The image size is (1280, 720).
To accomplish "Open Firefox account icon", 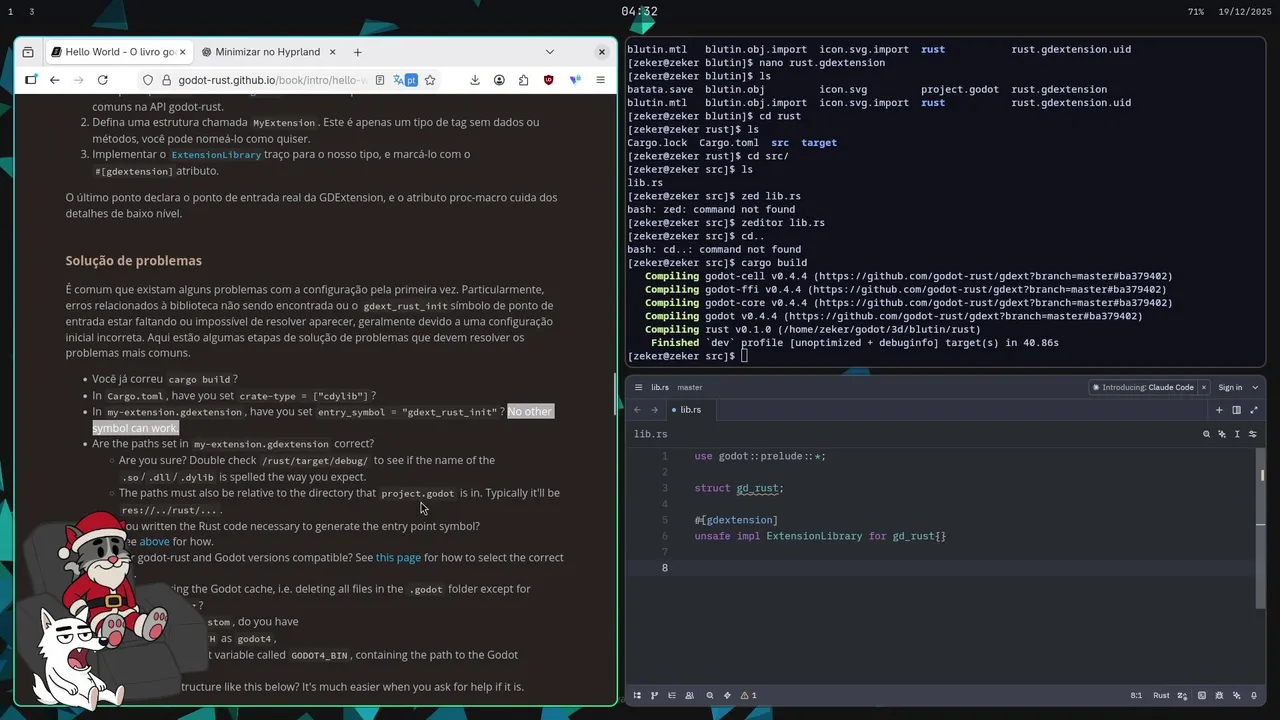I will tap(498, 80).
